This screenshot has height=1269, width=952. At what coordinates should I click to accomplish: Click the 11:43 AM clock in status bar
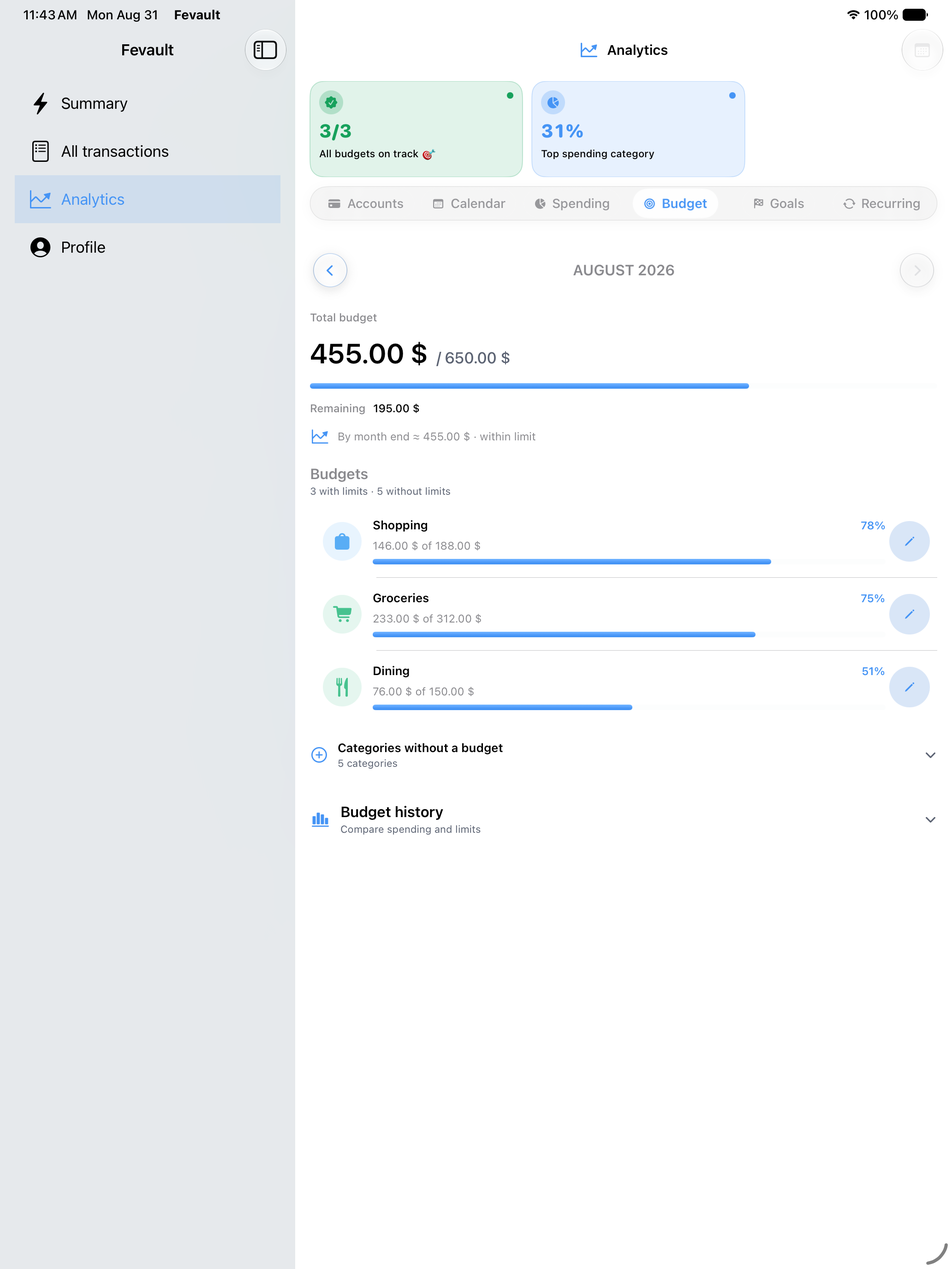51,15
